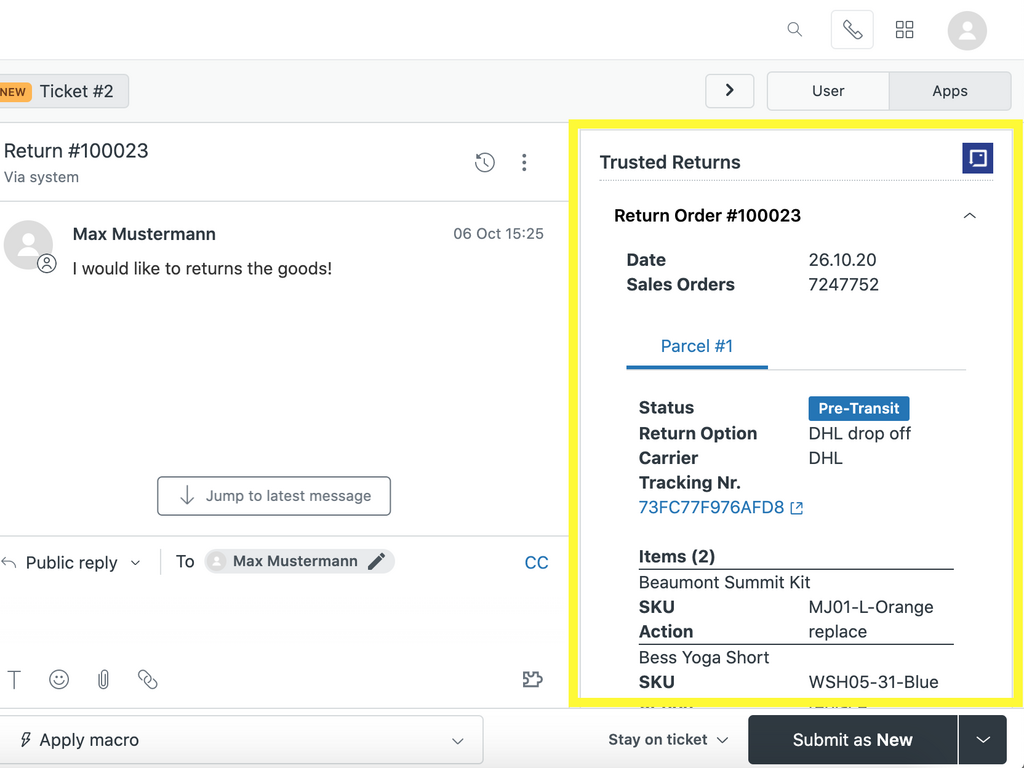This screenshot has width=1024, height=768.
Task: Click Jump to latest message button
Action: click(274, 496)
